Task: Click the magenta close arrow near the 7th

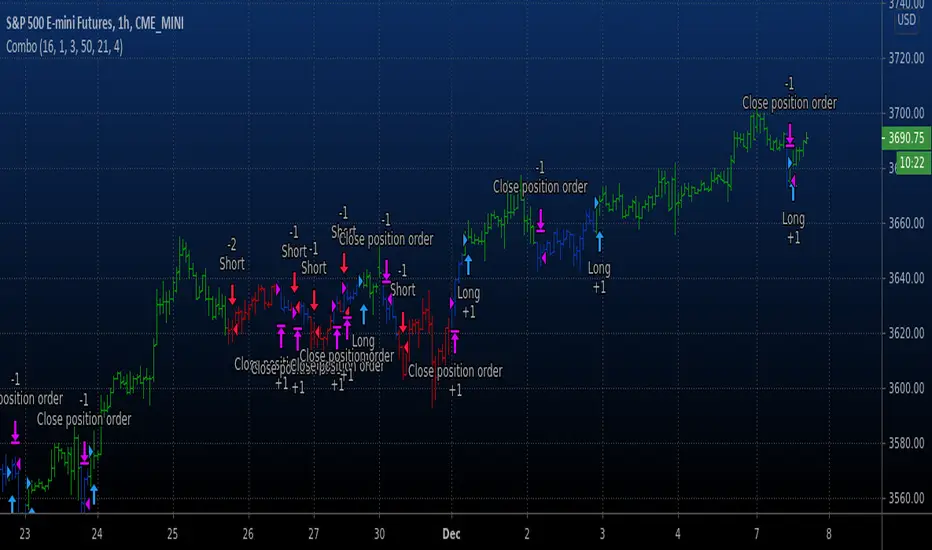Action: 790,136
